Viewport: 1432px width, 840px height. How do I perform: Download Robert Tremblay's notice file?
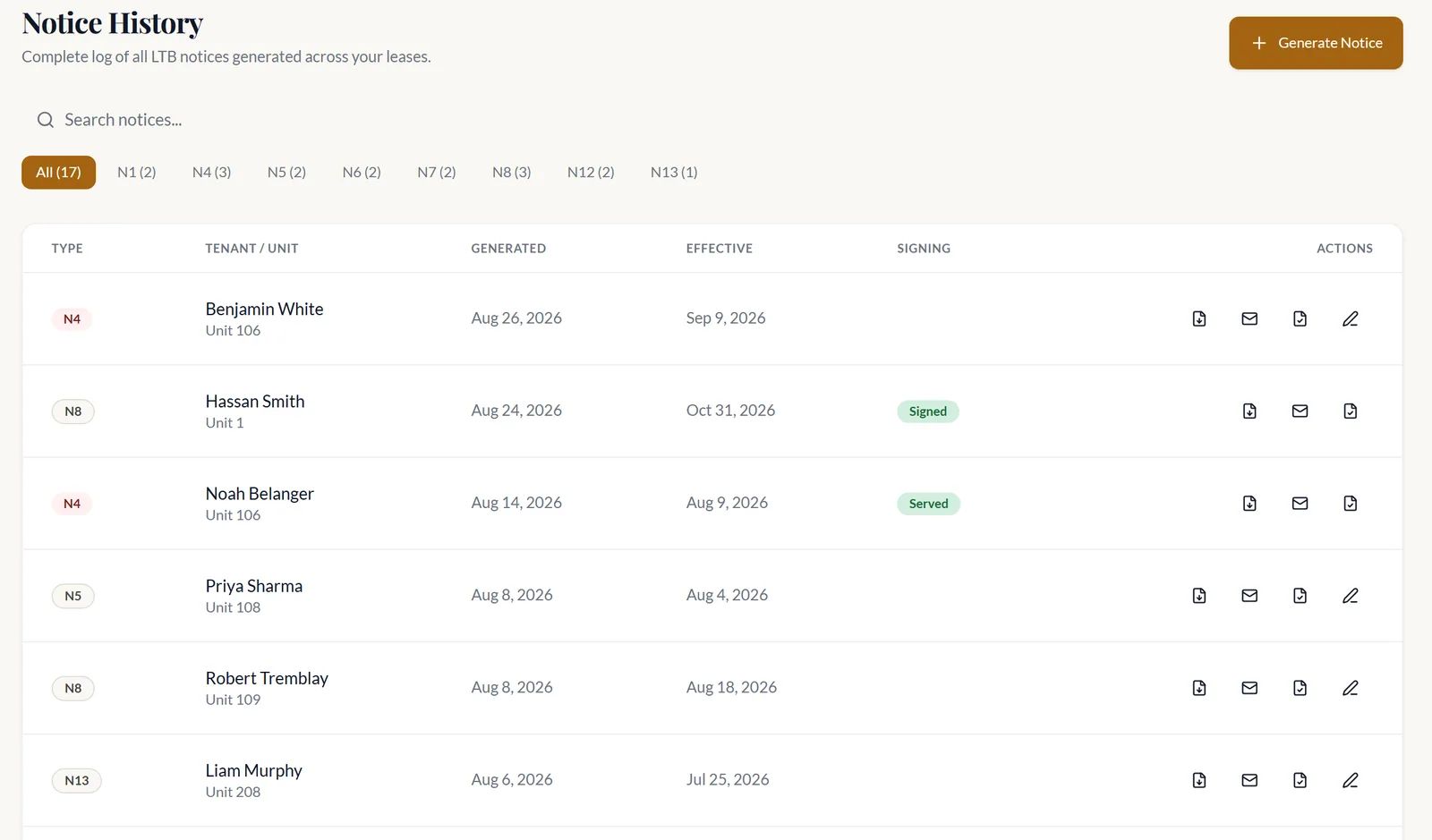[1199, 687]
